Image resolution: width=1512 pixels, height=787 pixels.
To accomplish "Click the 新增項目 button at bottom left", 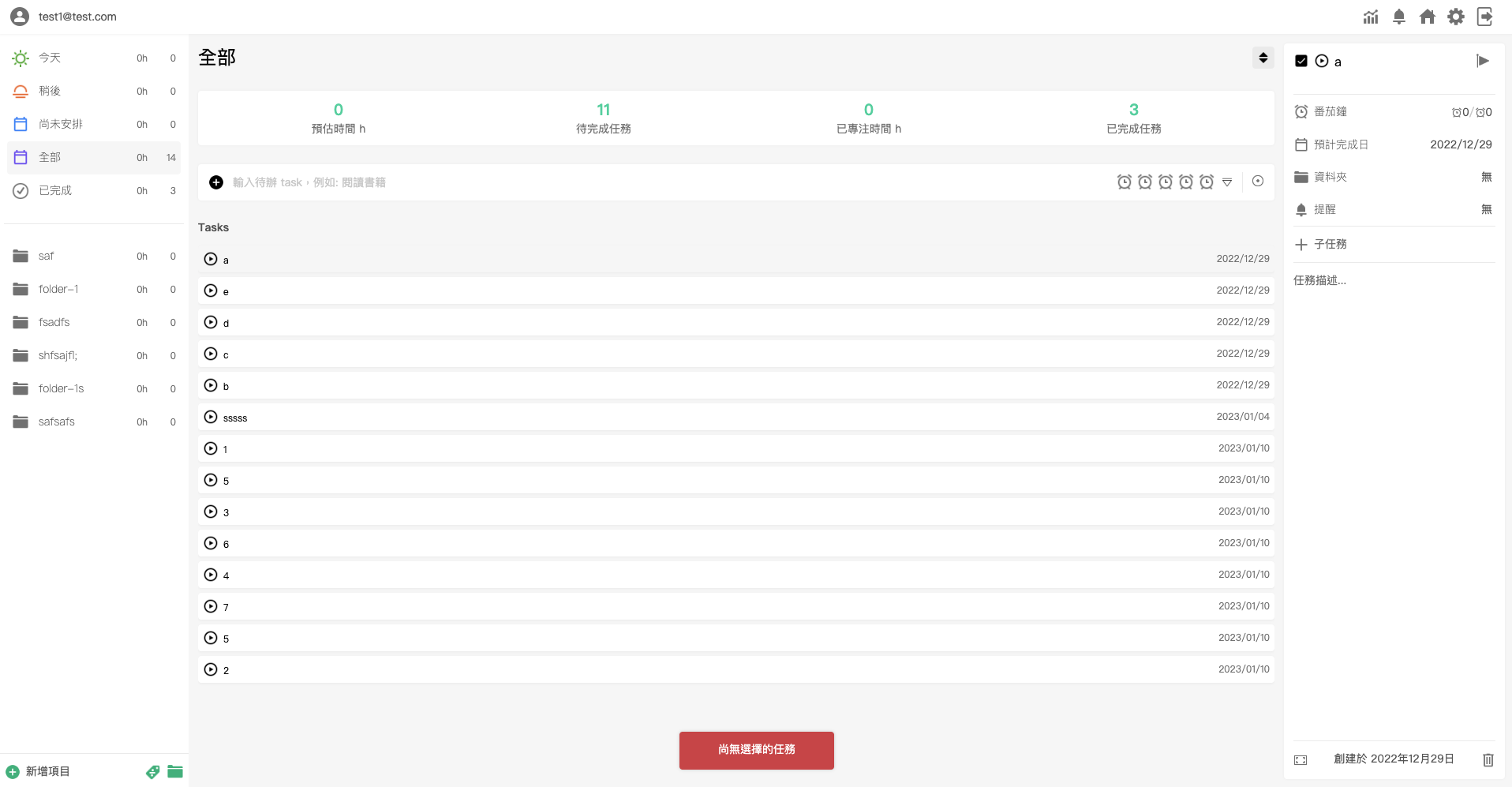I will tap(38, 771).
